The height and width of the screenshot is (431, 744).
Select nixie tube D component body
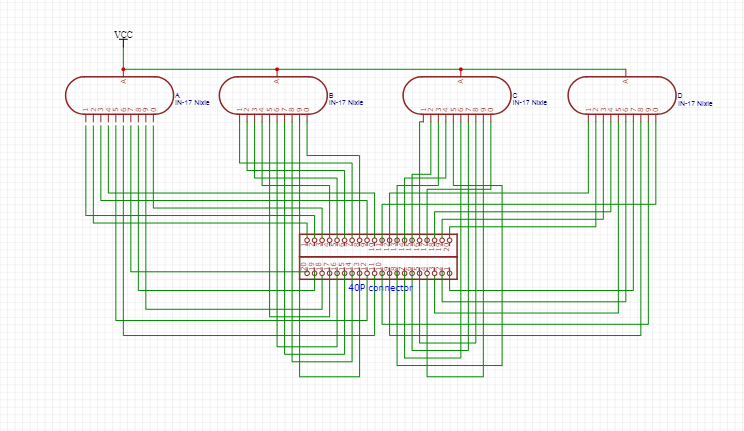click(x=622, y=95)
